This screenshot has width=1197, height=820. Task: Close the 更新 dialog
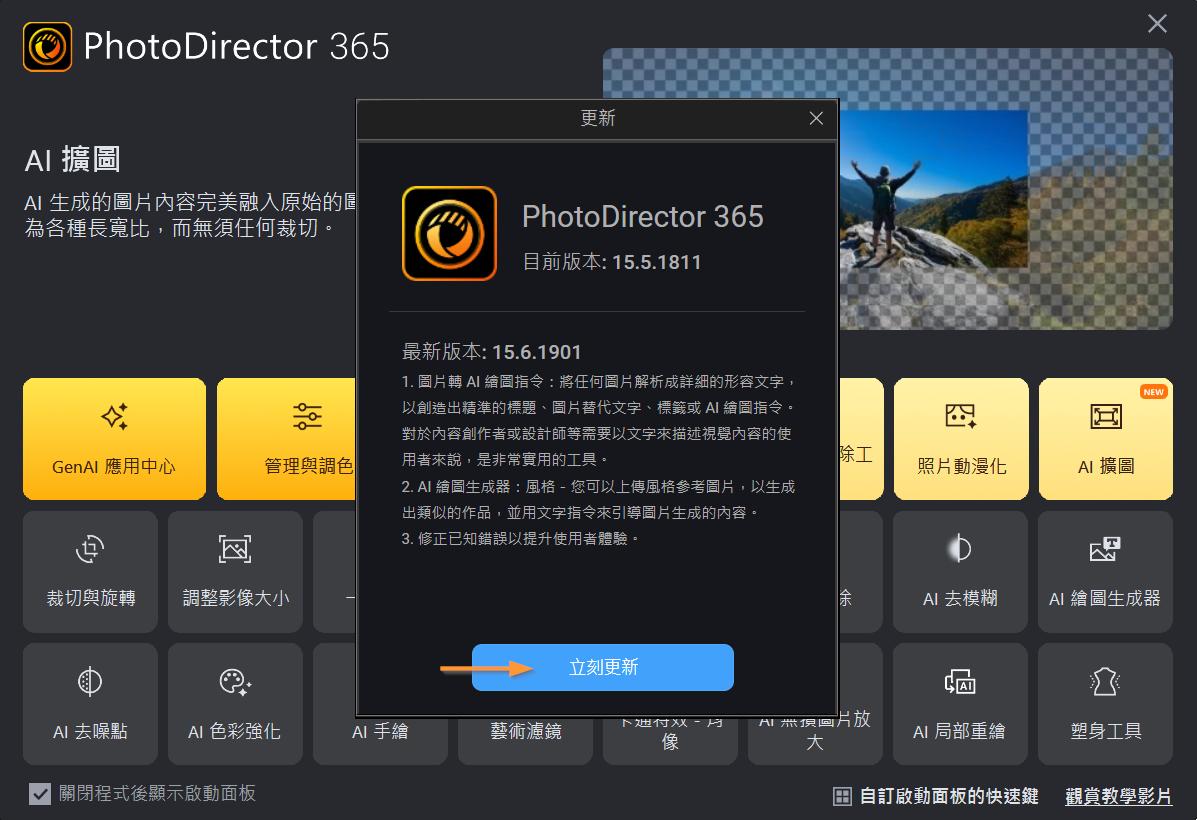(x=816, y=118)
